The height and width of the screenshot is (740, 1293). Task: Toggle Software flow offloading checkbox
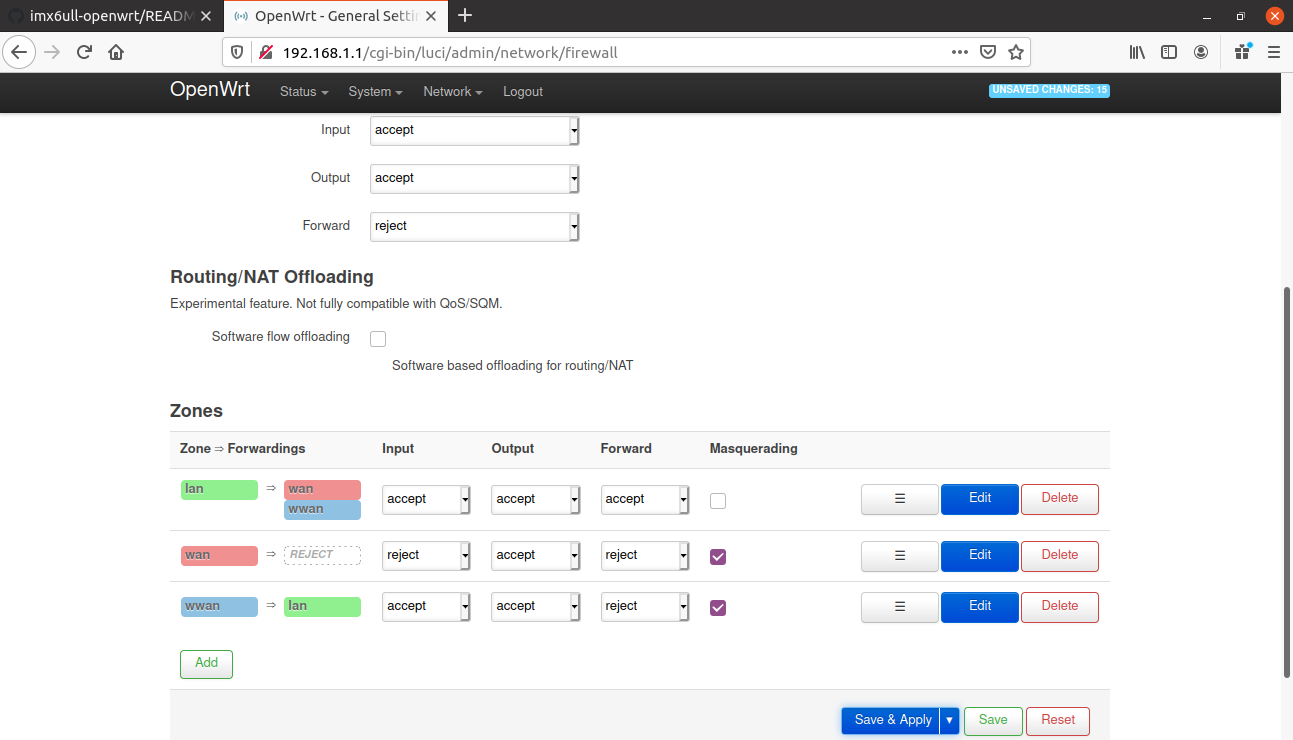(378, 339)
